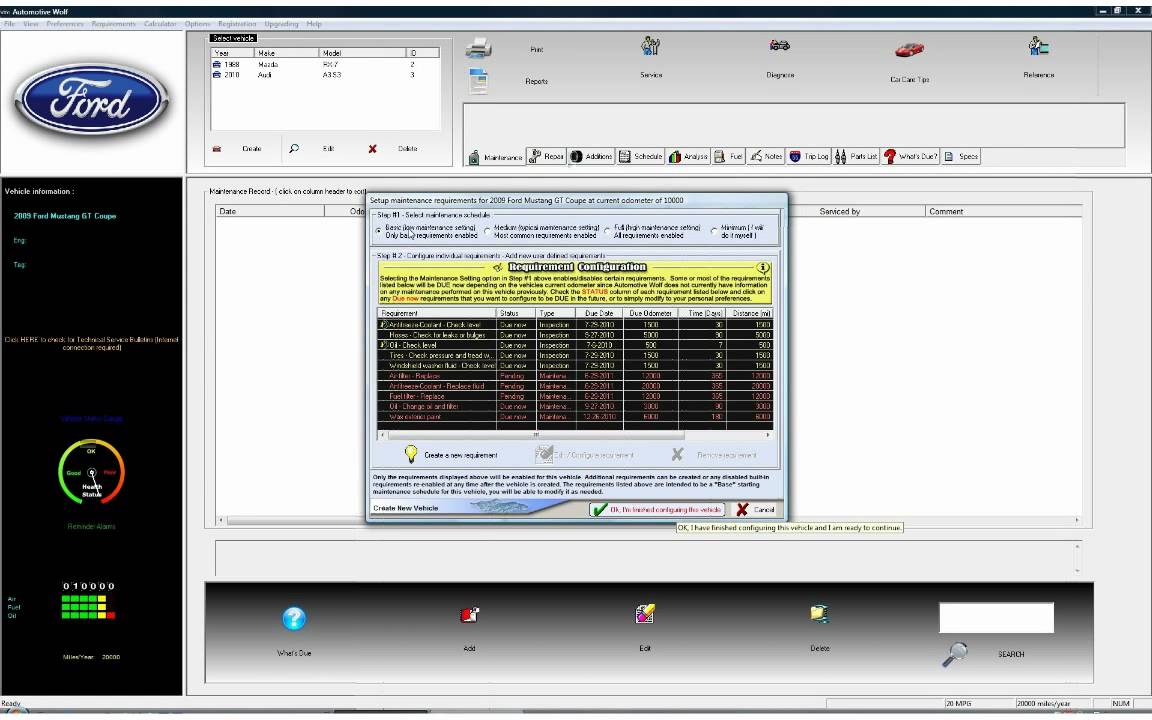Select the 2010 Audi A3 vehicle row
Viewport: 1152px width, 720px height.
[x=325, y=75]
